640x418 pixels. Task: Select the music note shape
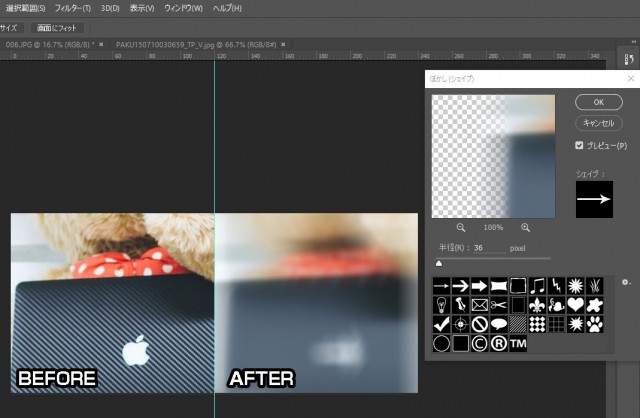[x=539, y=285]
